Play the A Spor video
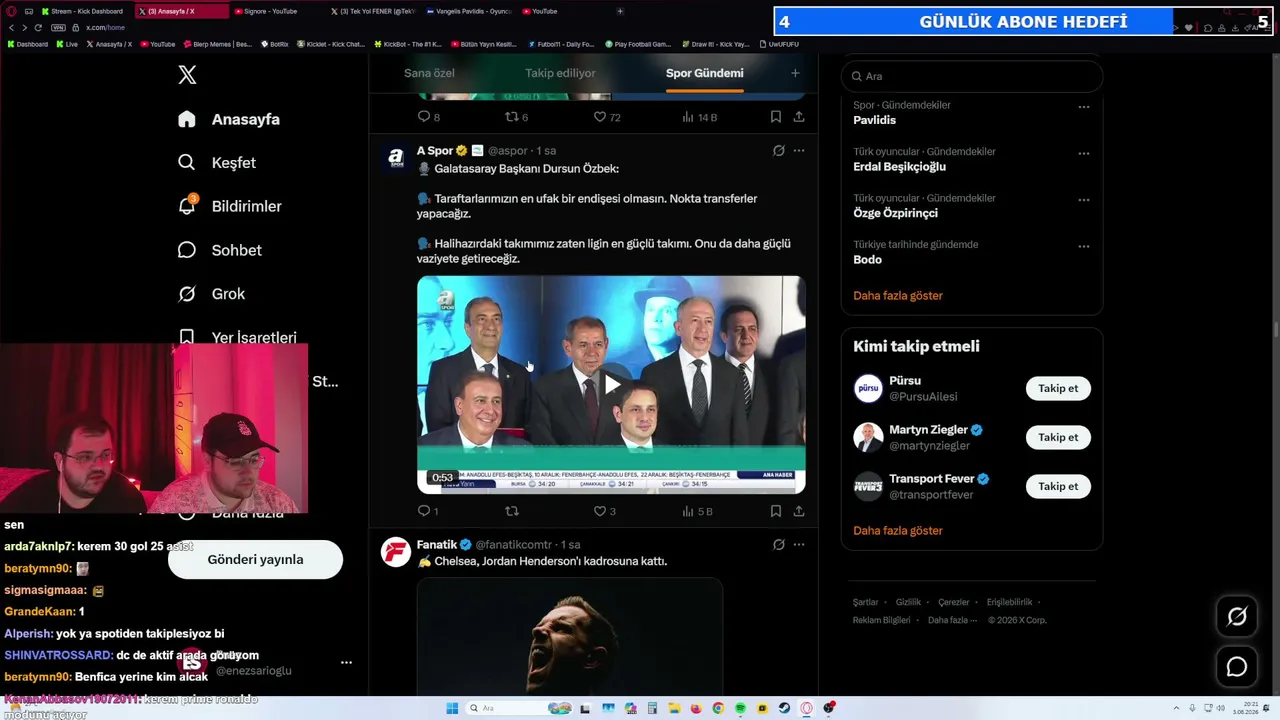The image size is (1280, 720). click(x=611, y=384)
